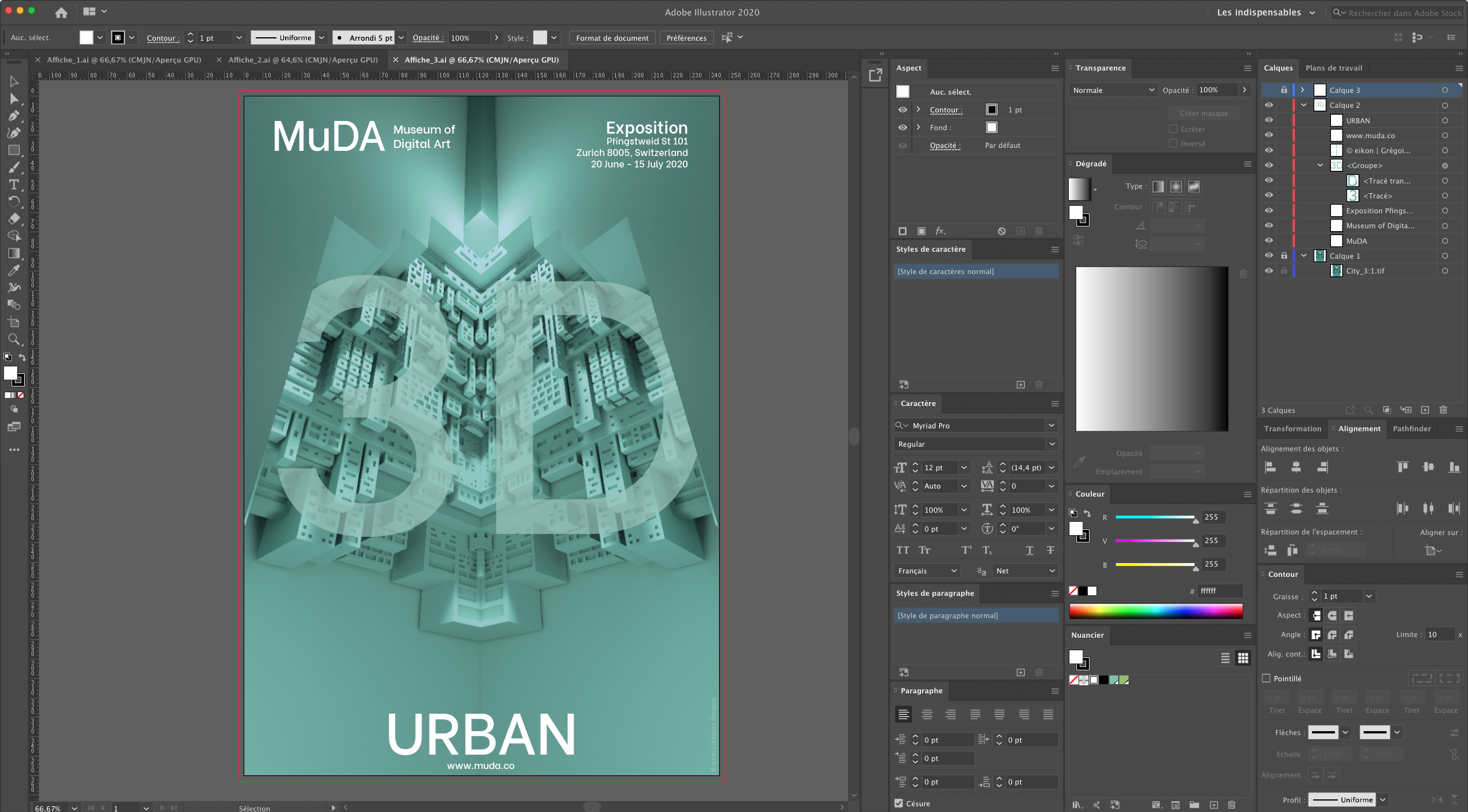The height and width of the screenshot is (812, 1468).
Task: Open Normale blending mode dropdown
Action: coord(1112,90)
